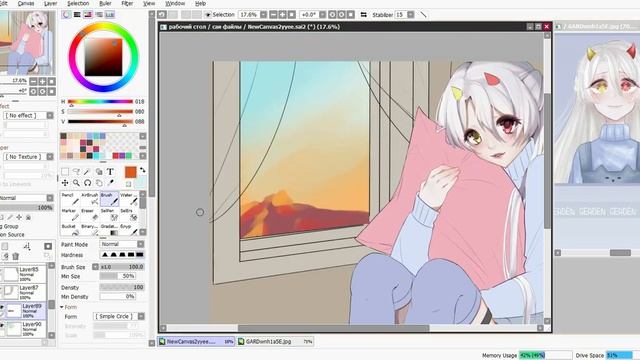Toggle visibility of Layer89

tap(2, 307)
